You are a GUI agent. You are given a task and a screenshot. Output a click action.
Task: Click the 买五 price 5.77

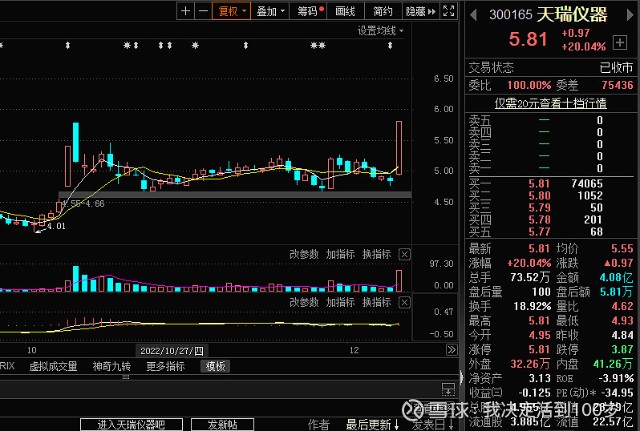click(539, 232)
